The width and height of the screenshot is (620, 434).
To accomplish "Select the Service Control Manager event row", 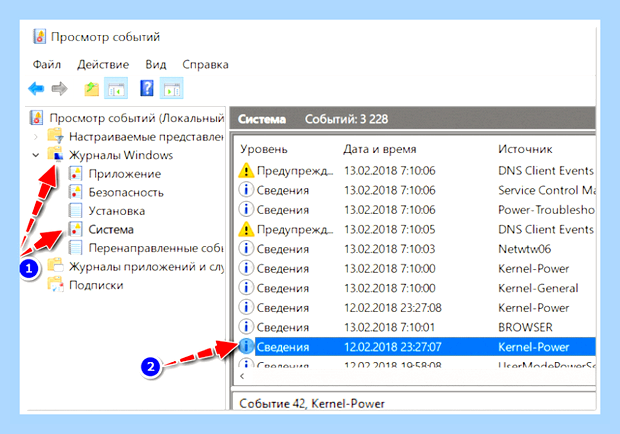I will coord(417,190).
